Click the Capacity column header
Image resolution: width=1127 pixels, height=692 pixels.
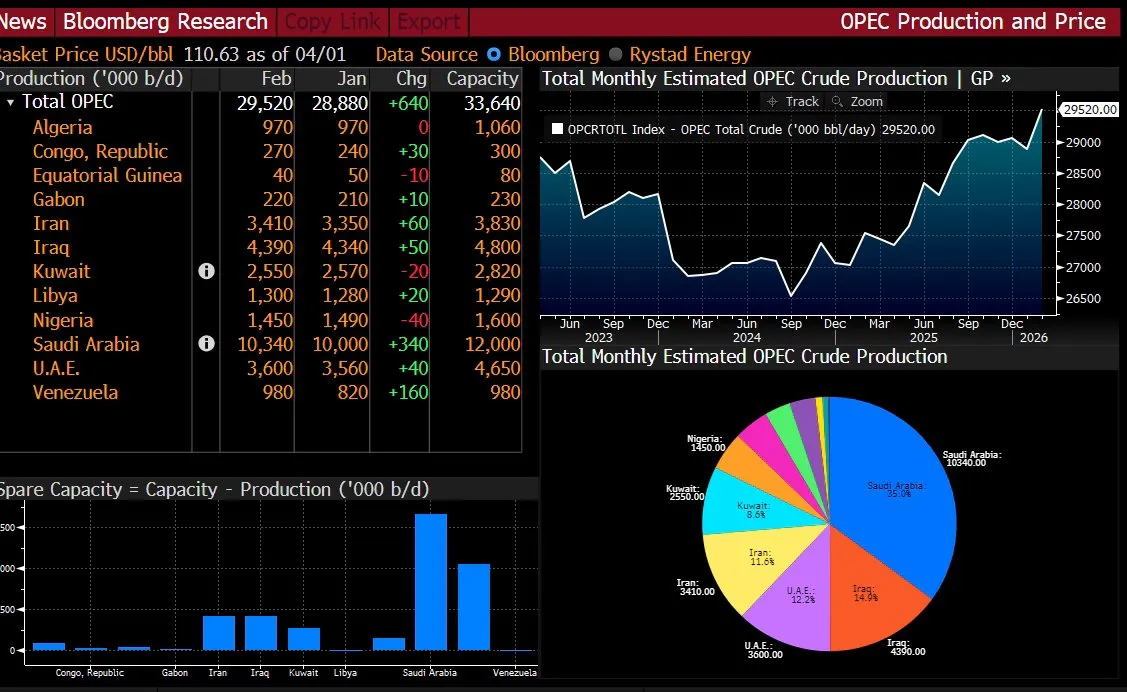pos(482,78)
